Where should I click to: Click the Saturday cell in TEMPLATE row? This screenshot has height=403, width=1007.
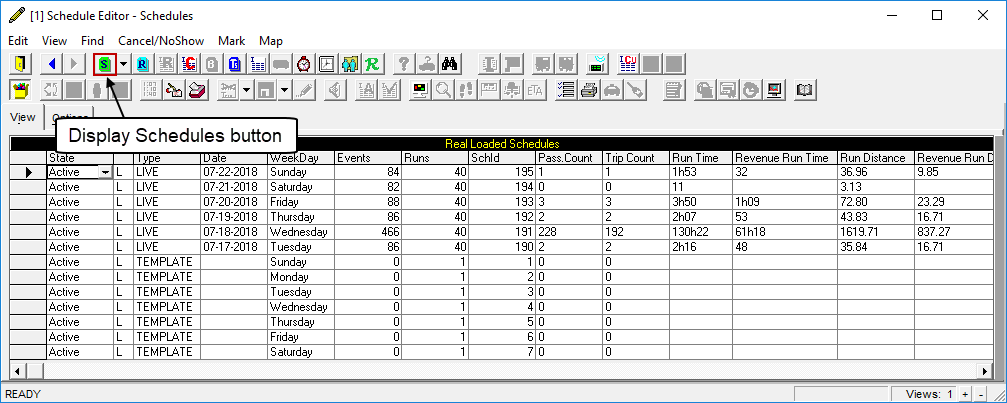click(301, 352)
